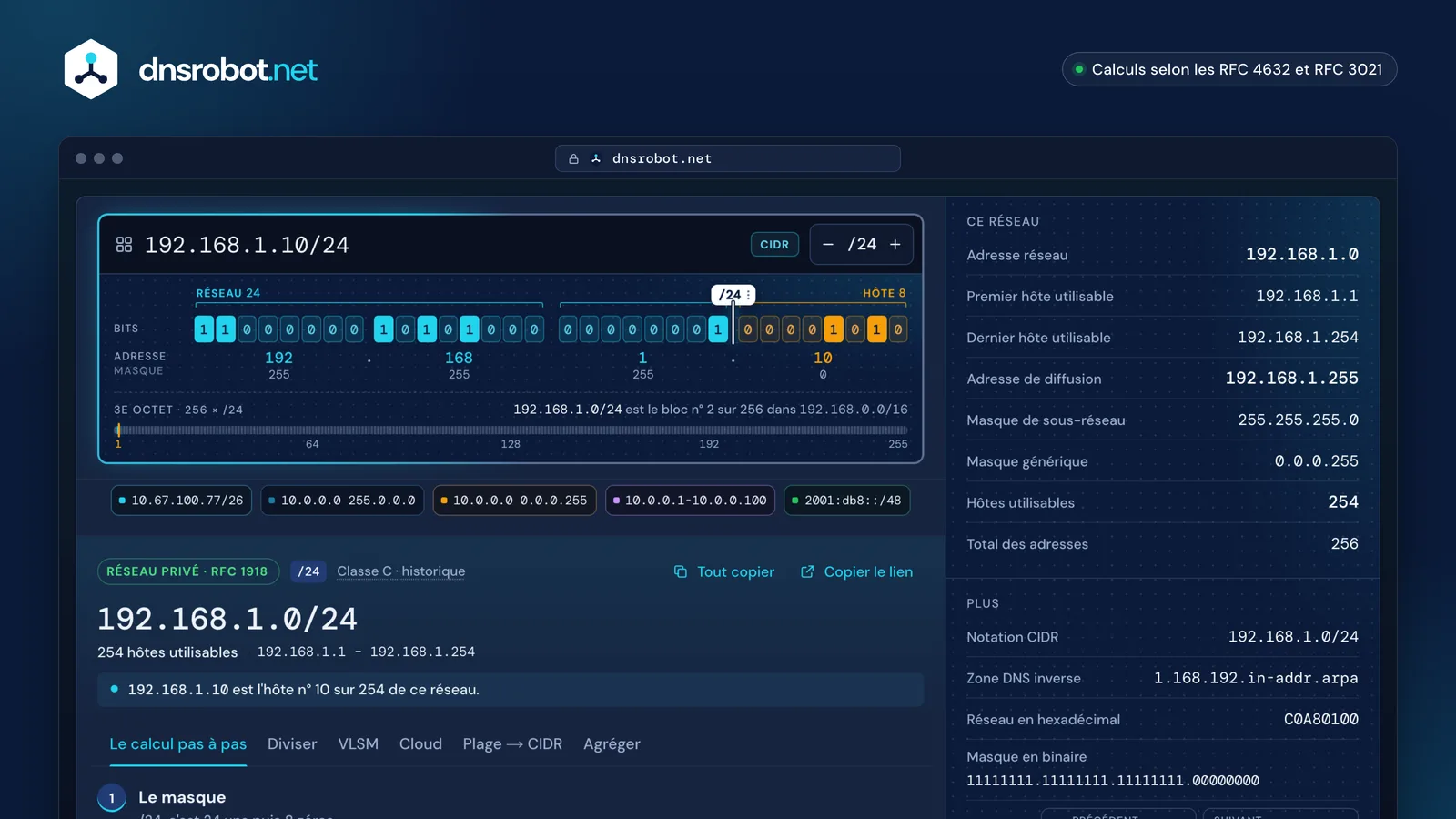Click subnet mask value 255.255.255.0
Viewport: 1456px width, 819px height.
1298,420
